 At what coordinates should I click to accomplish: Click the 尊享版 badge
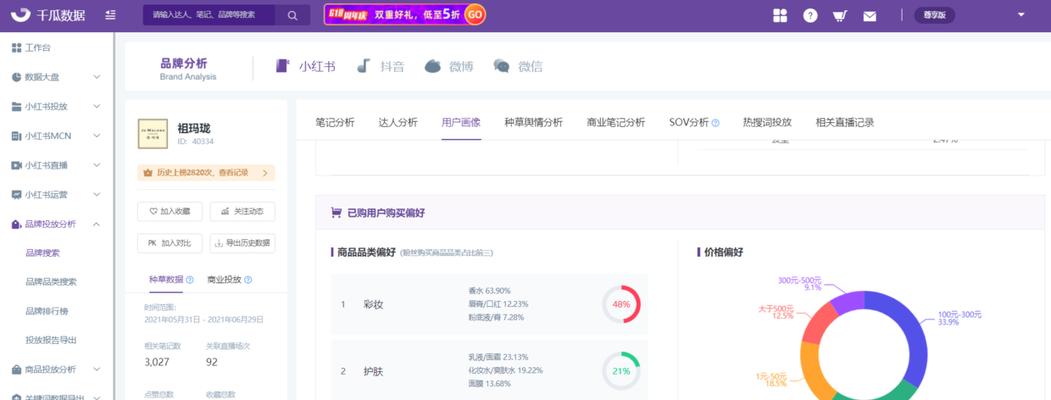point(934,15)
